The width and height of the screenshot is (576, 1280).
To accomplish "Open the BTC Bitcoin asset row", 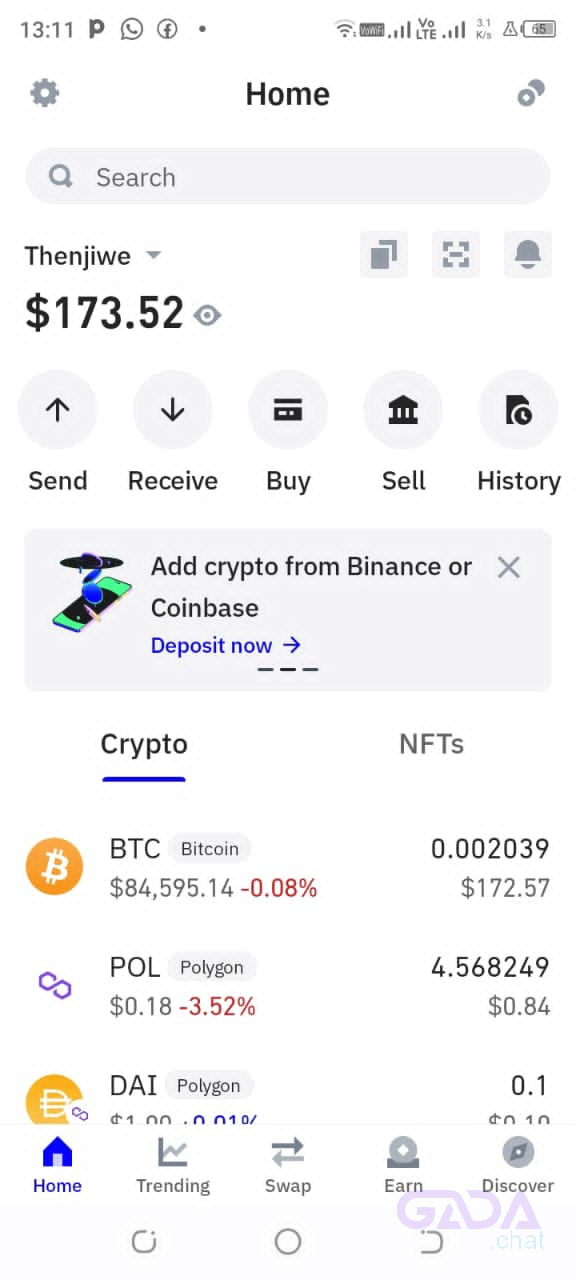I will coord(288,867).
